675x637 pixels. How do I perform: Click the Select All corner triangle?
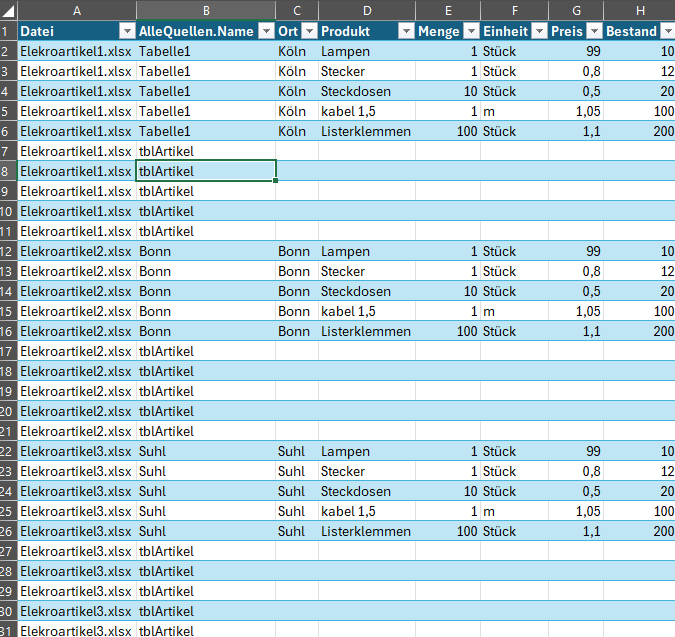(9, 10)
